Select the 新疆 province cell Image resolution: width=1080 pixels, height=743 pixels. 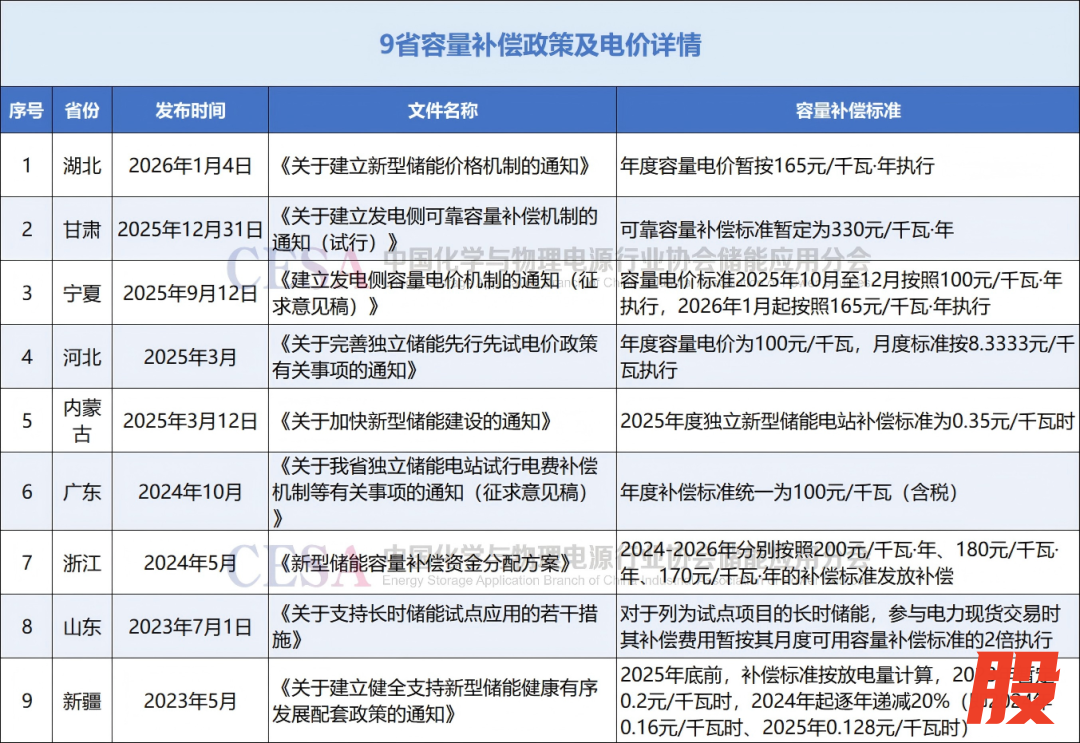81,701
